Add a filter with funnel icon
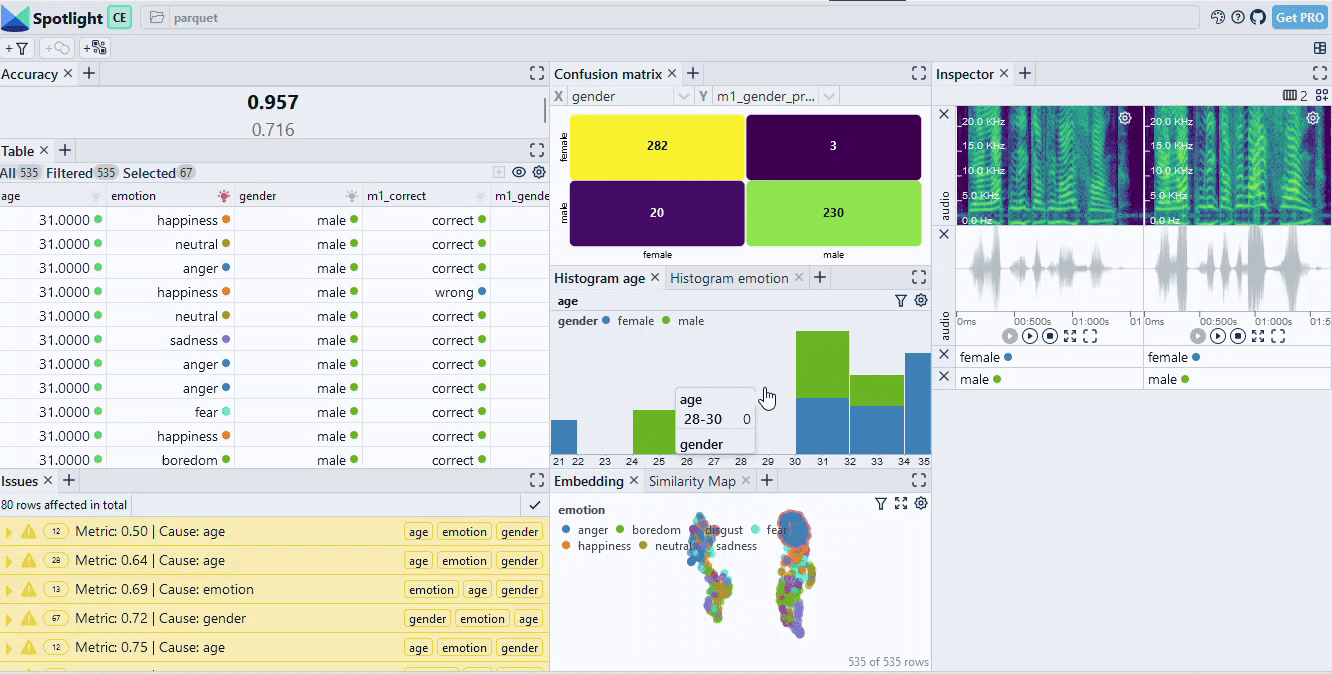The height and width of the screenshot is (674, 1332). pos(17,48)
